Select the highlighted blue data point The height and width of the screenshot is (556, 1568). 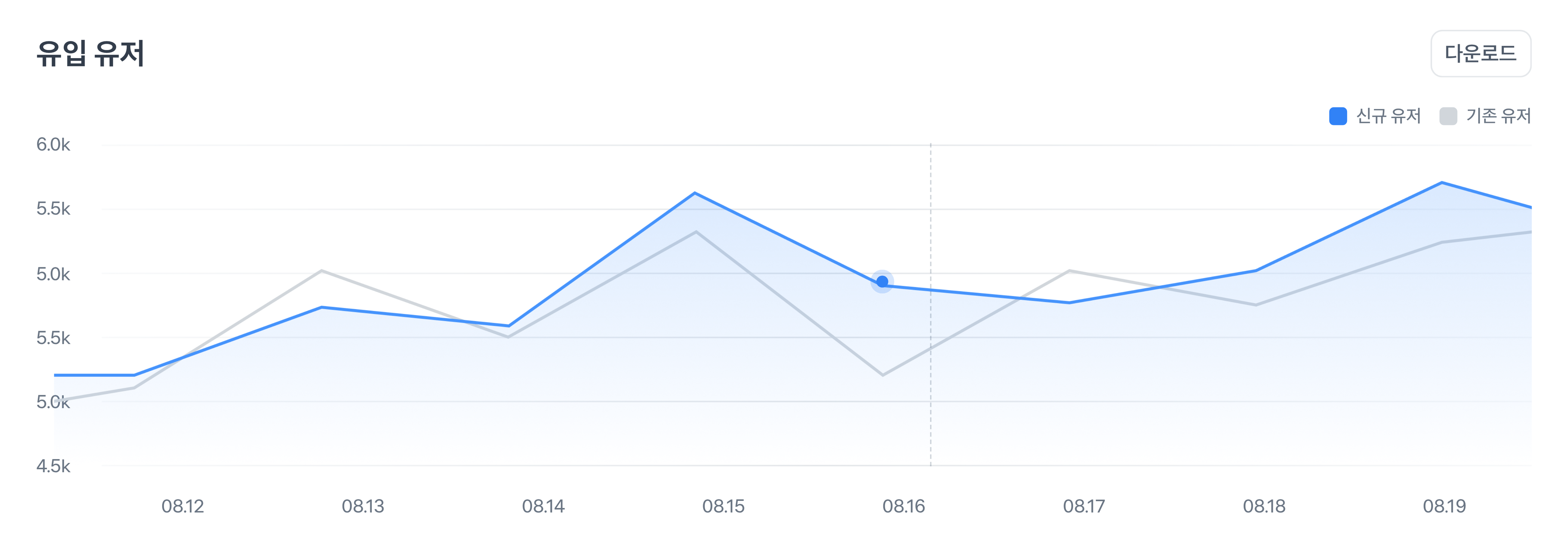882,282
